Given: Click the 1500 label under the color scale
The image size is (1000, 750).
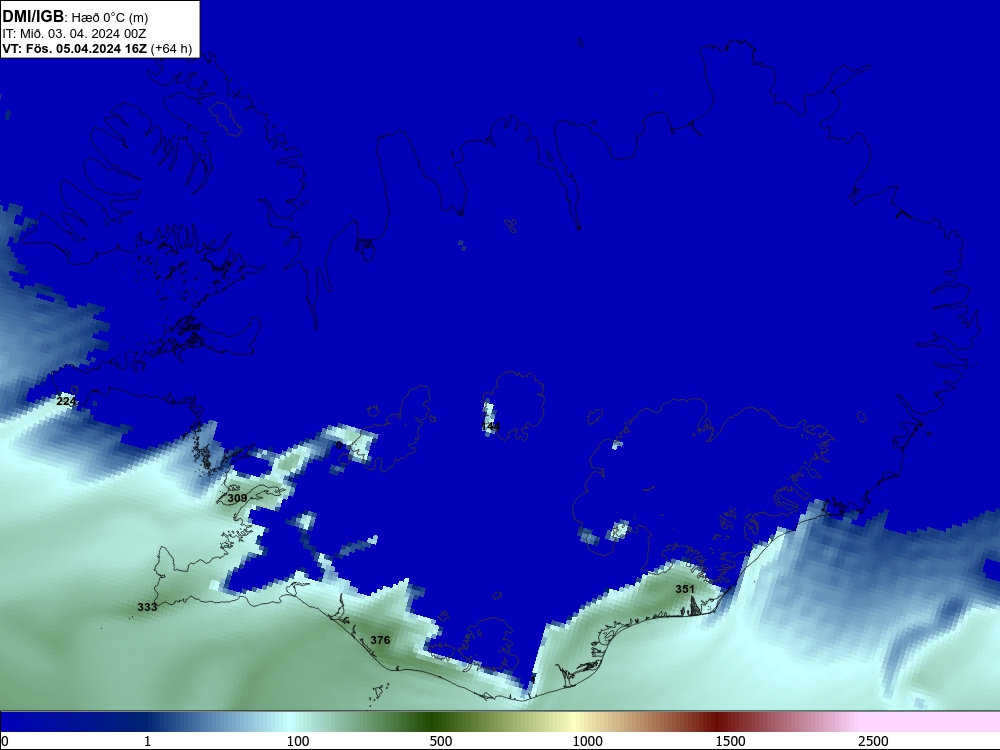Looking at the screenshot, I should coord(730,741).
